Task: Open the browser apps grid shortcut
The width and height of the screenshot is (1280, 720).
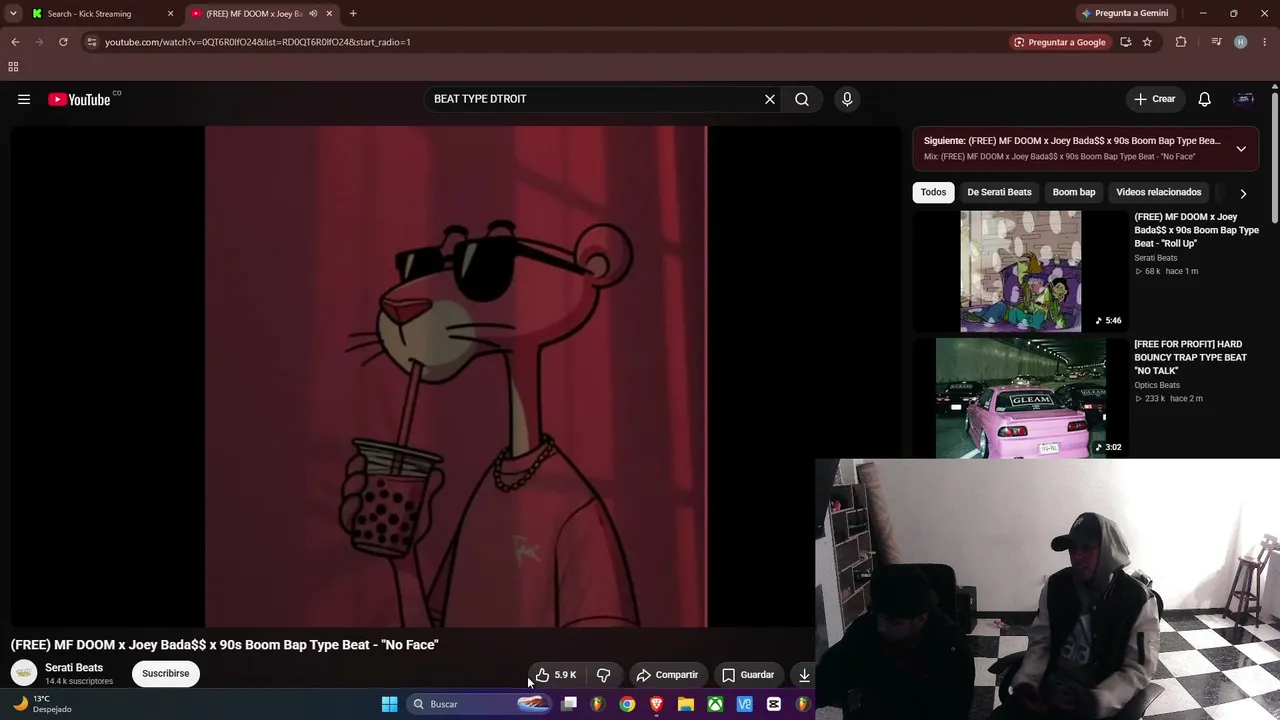Action: pos(13,67)
